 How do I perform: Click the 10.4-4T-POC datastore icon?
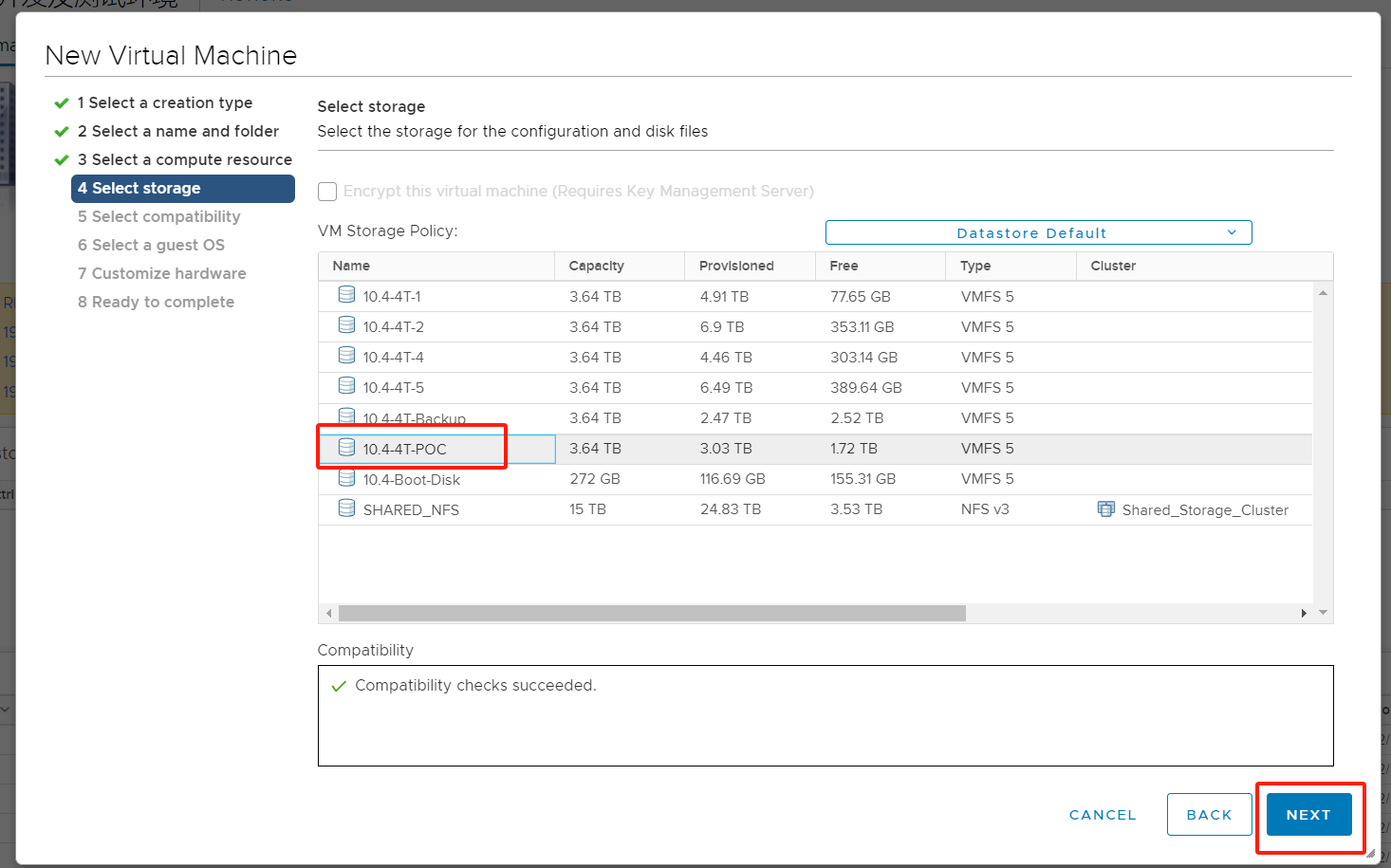pyautogui.click(x=347, y=448)
